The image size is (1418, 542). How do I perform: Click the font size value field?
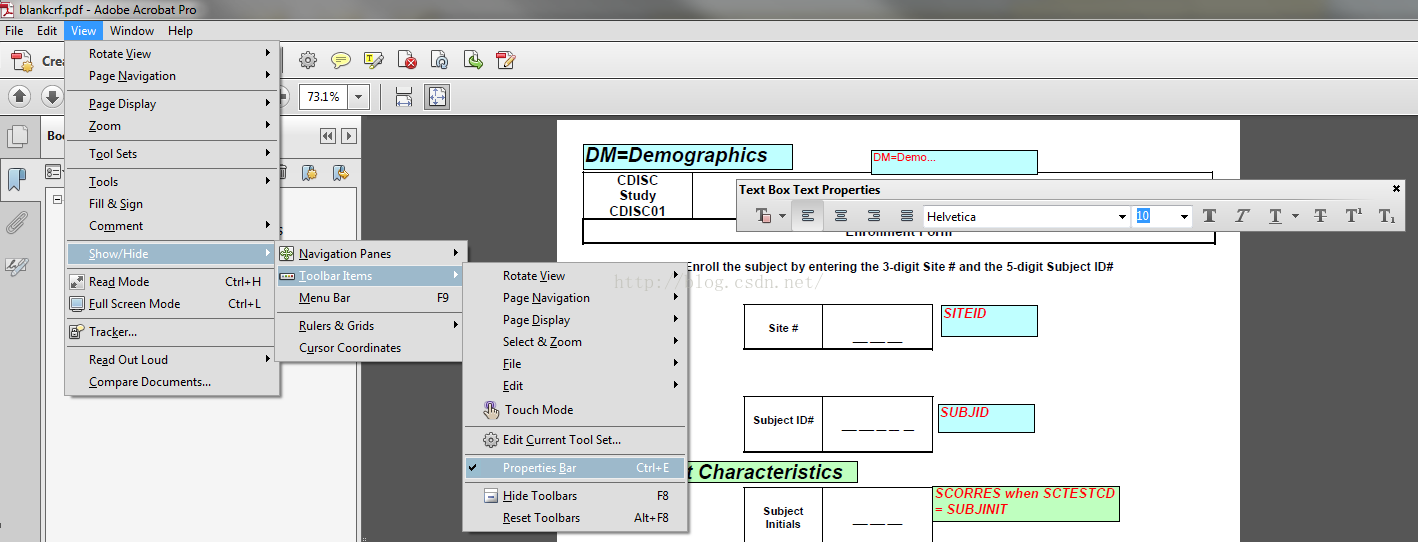pos(1155,216)
